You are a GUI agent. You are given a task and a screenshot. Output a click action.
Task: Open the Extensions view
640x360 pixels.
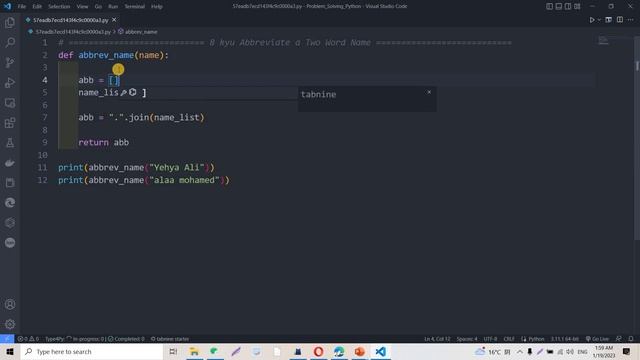click(x=10, y=123)
